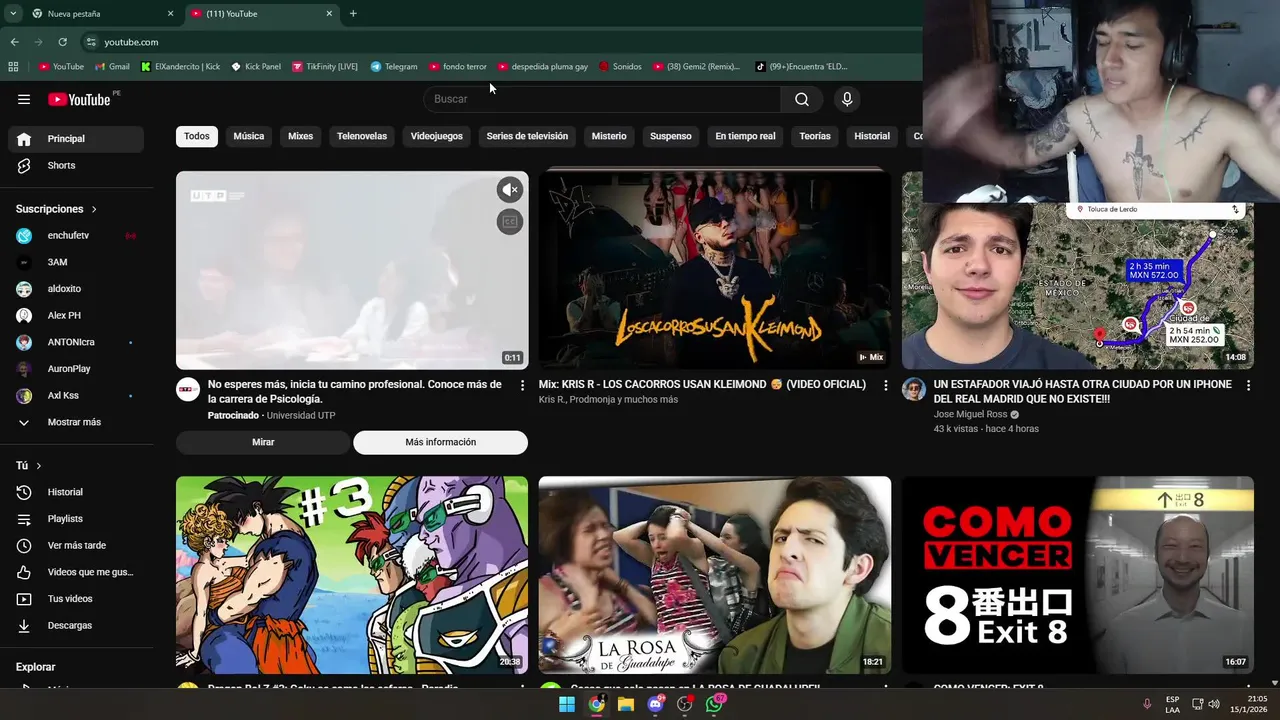Viewport: 1280px width, 720px height.
Task: Open the browser apps grid icon
Action: click(13, 67)
